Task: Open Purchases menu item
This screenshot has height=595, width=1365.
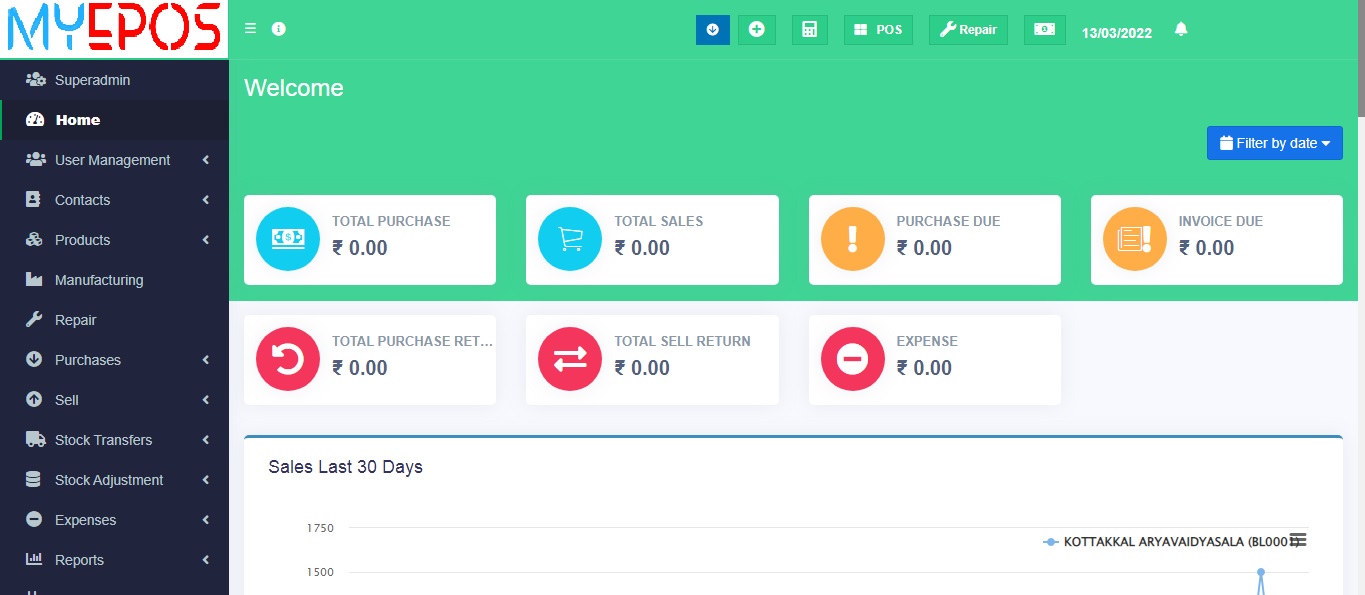Action: [x=114, y=360]
